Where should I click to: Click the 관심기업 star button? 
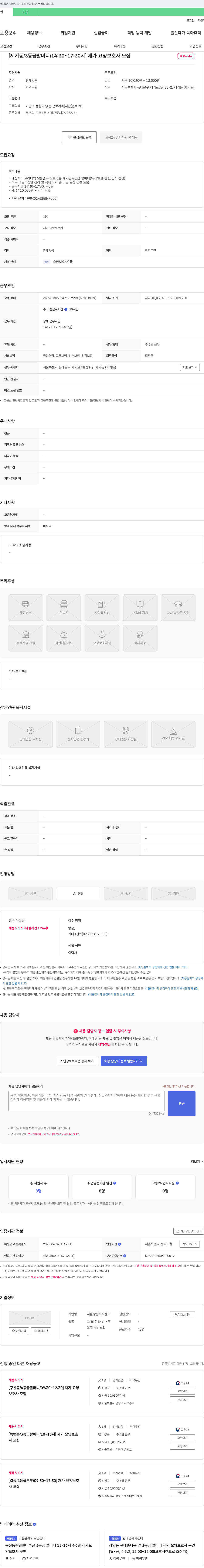[x=19, y=1331]
